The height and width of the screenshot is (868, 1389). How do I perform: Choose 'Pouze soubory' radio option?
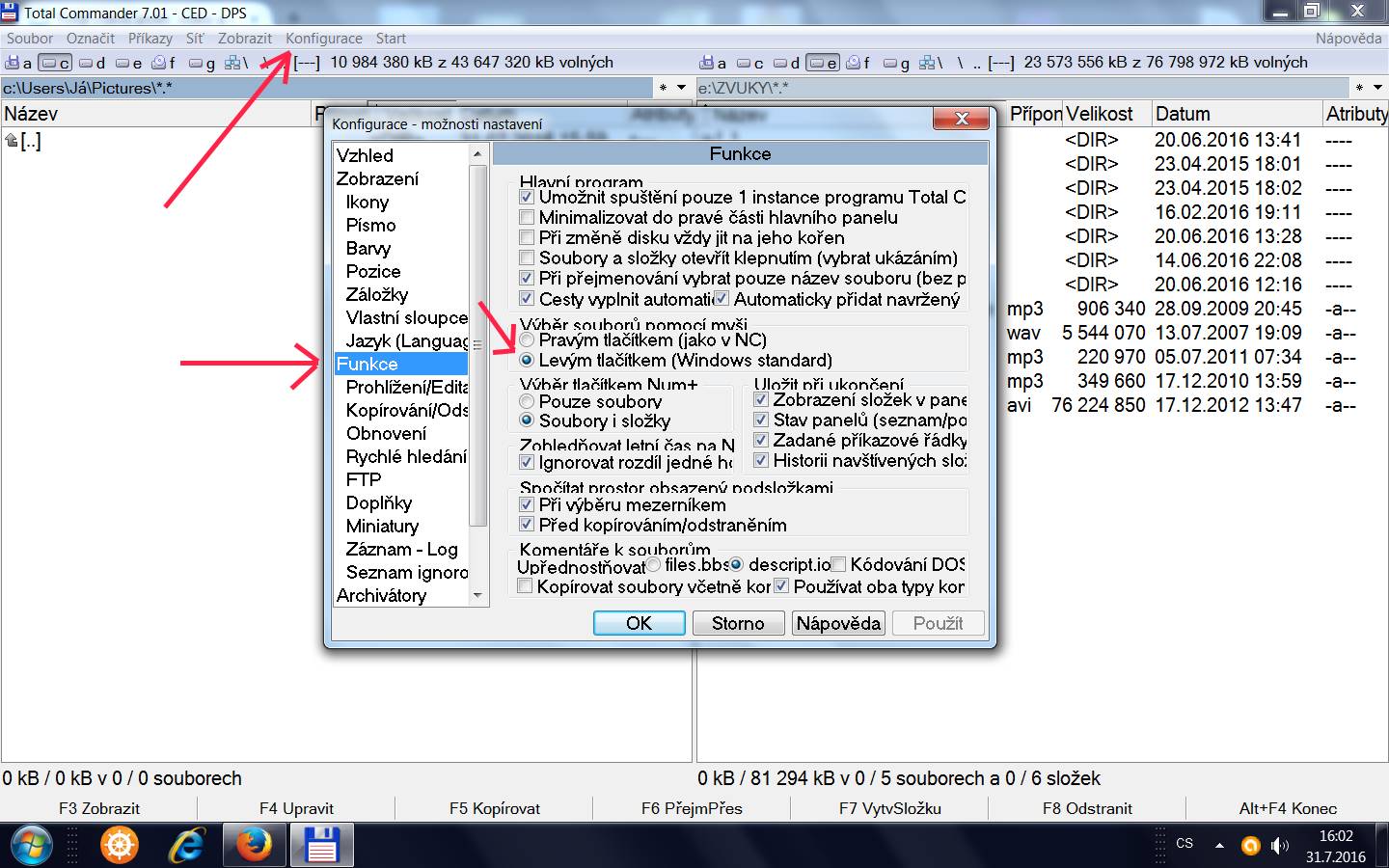coord(527,400)
